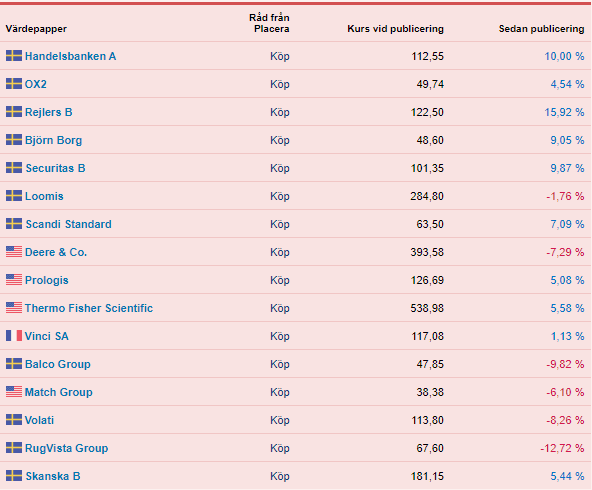
Task: Click the -6,10 % value for Match Group
Action: [x=565, y=392]
